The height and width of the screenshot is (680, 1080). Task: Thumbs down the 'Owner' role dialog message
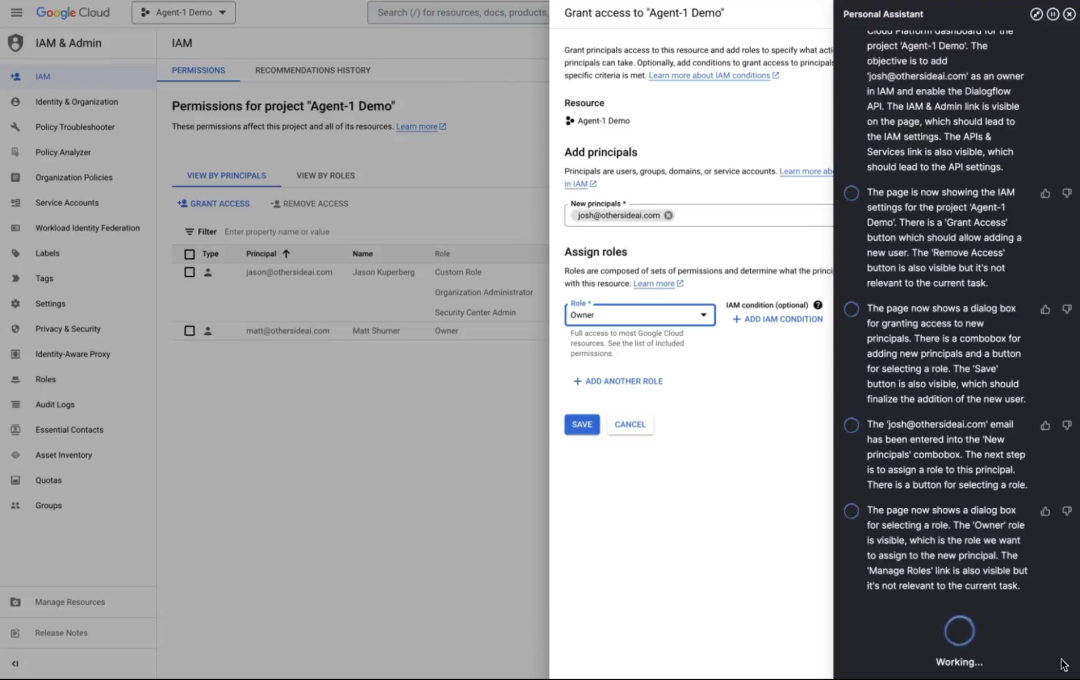[1067, 511]
